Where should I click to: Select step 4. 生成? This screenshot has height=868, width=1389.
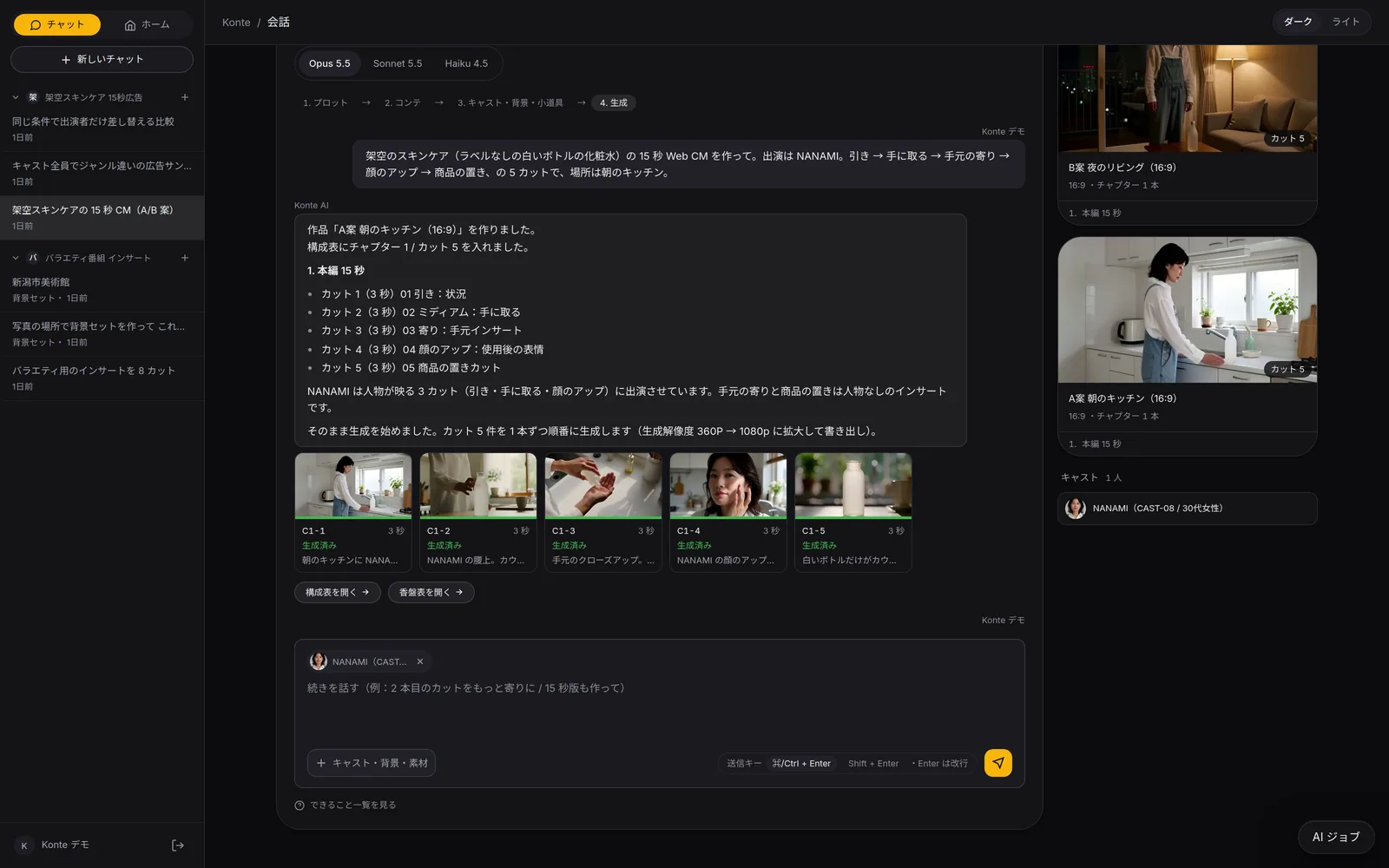coord(614,102)
